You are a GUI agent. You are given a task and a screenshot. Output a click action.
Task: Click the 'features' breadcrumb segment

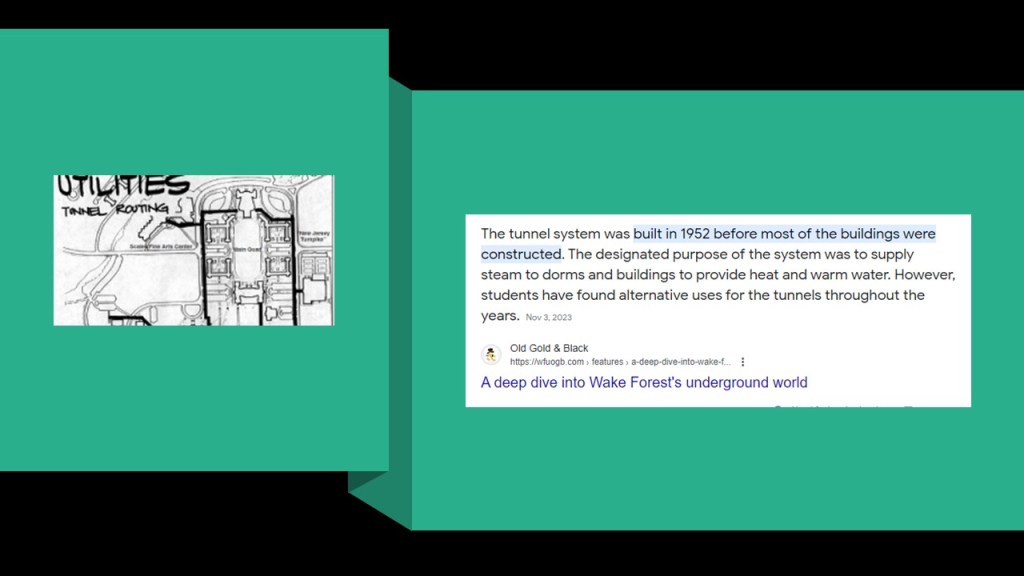click(607, 362)
